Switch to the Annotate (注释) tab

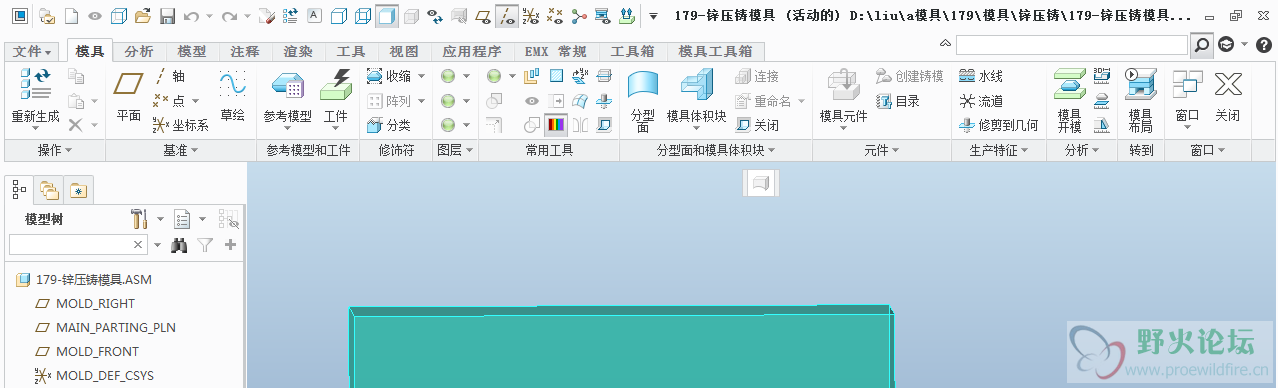click(245, 51)
